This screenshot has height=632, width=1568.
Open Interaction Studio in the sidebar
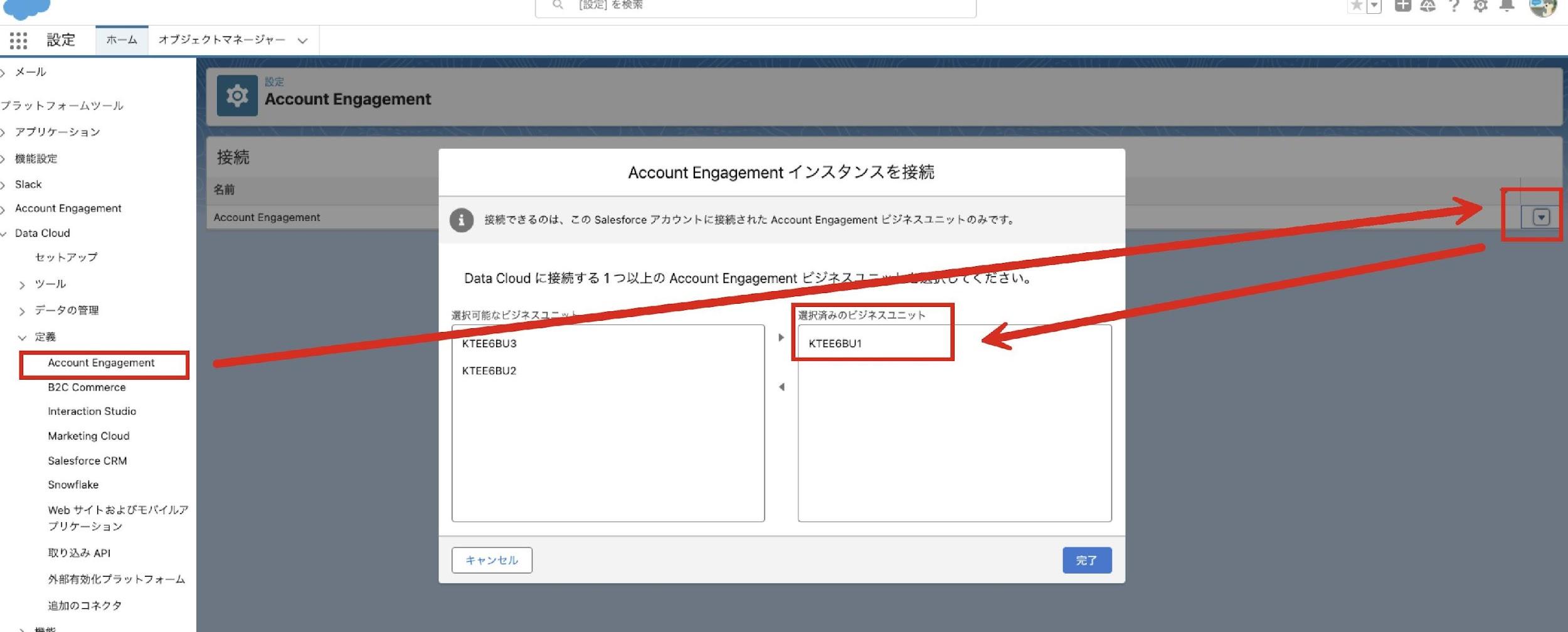[92, 411]
